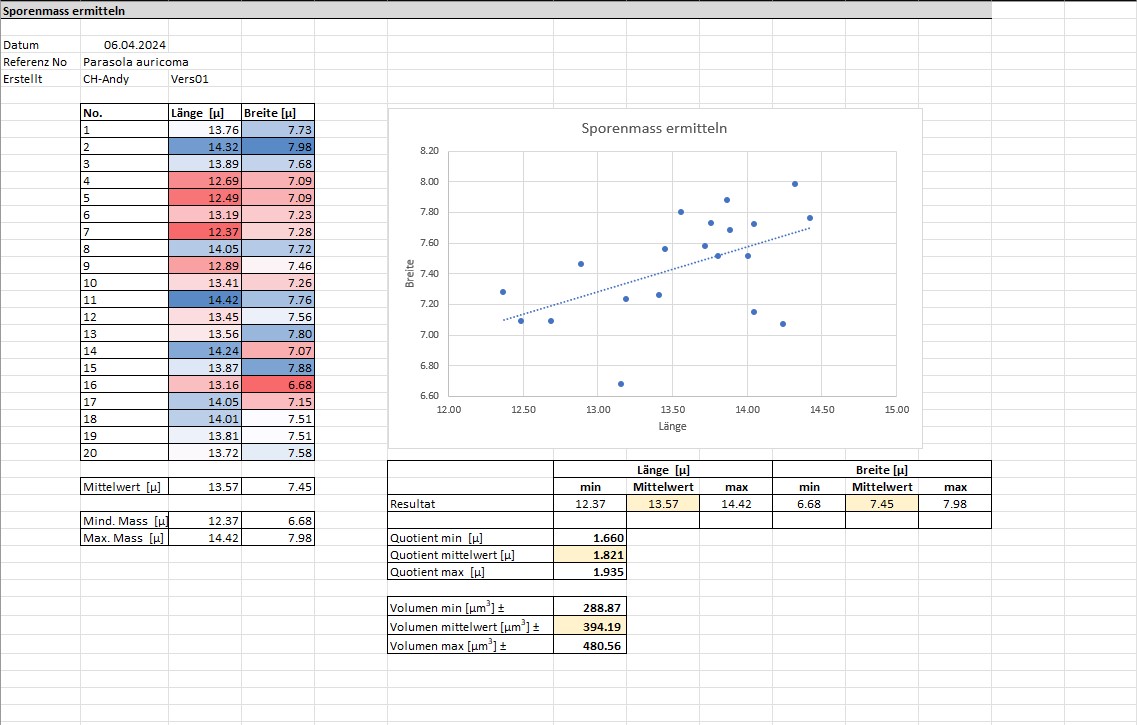Select the 'Vers01' version cell

(x=190, y=79)
